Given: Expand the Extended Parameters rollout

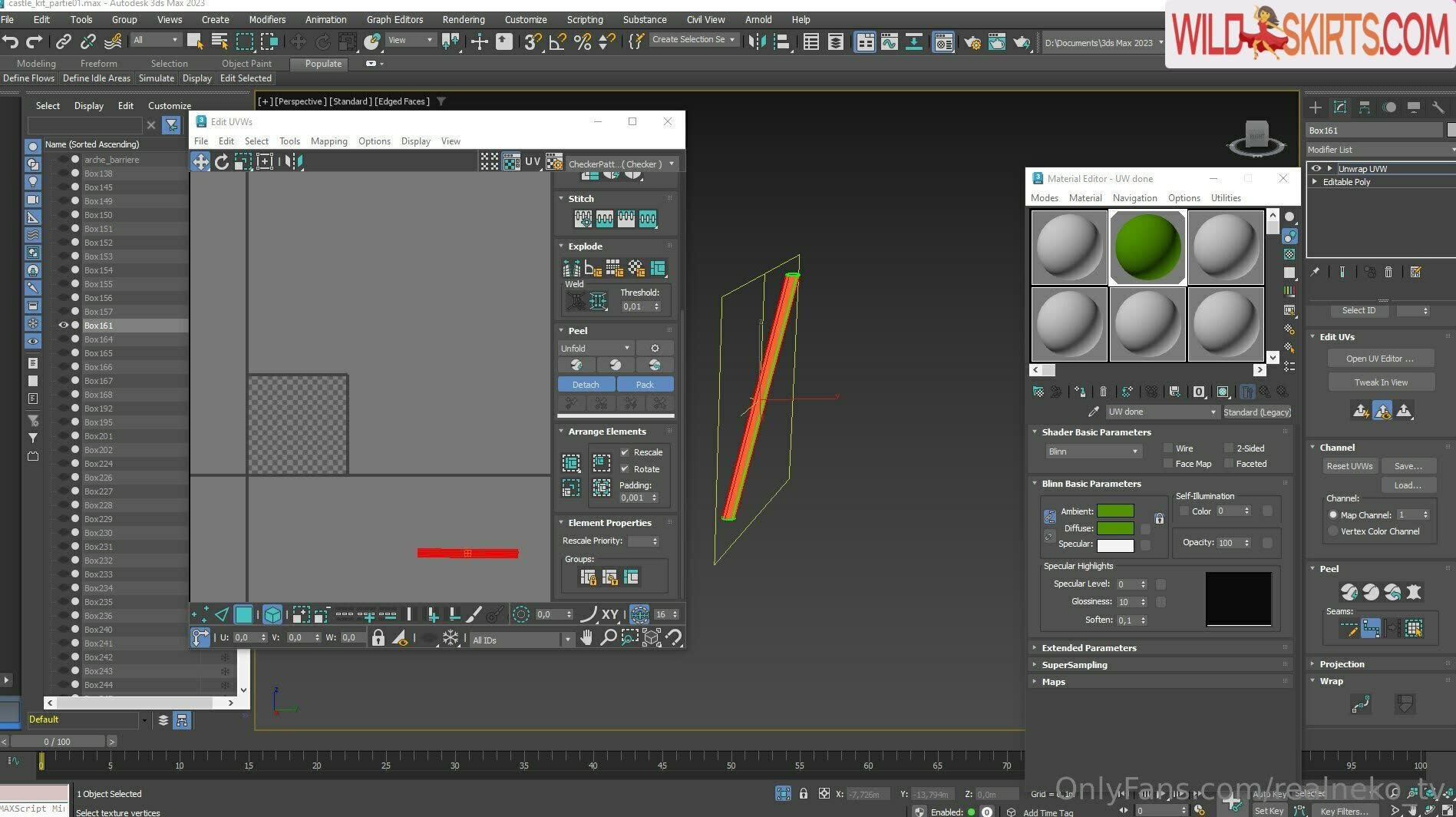Looking at the screenshot, I should click(1088, 648).
